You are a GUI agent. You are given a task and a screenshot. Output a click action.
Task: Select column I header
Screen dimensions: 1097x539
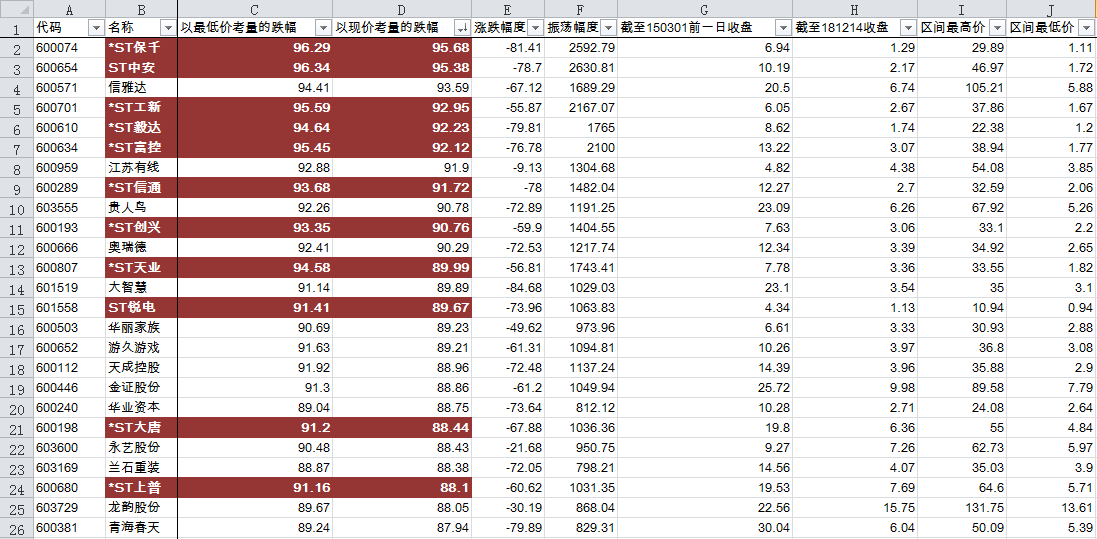click(962, 9)
